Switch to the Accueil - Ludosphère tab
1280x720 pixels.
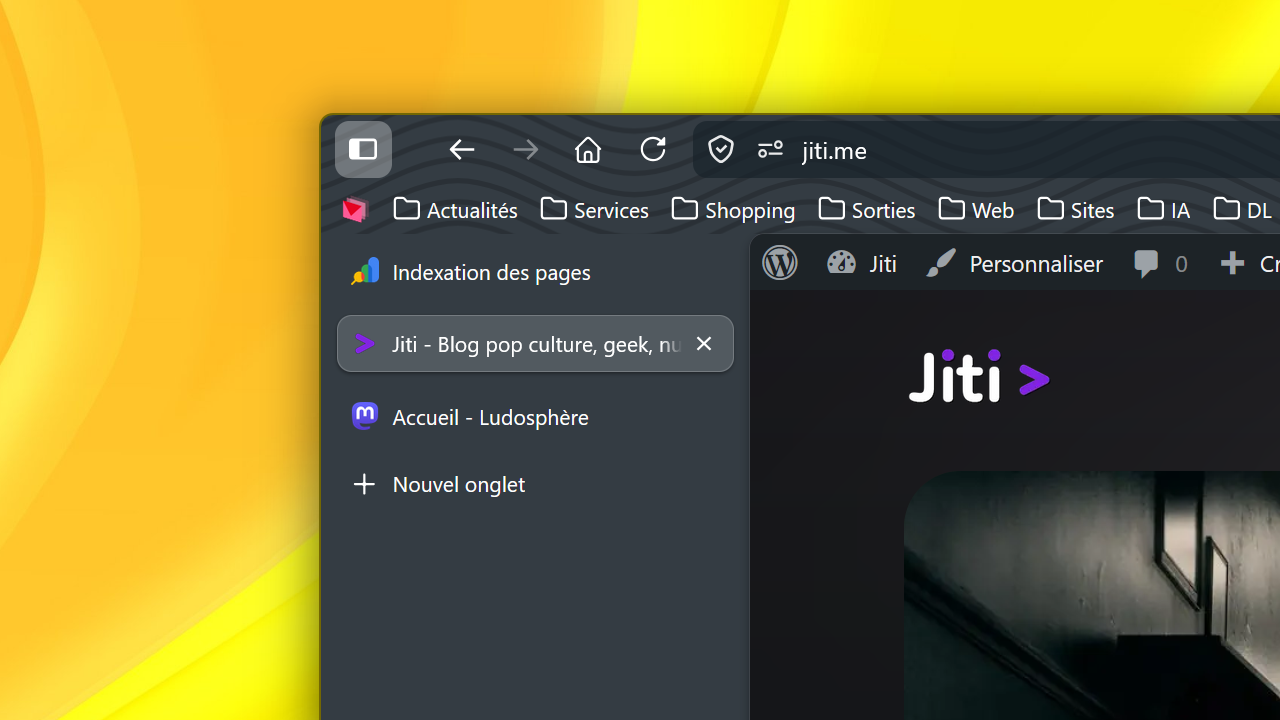(x=490, y=417)
